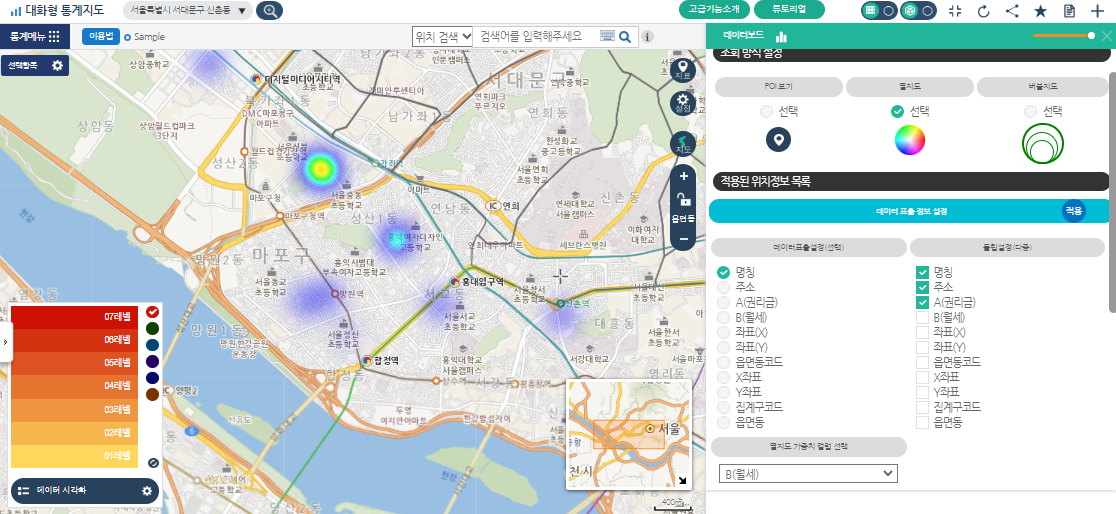Click the star bookmark icon
The image size is (1116, 514).
(x=1040, y=11)
